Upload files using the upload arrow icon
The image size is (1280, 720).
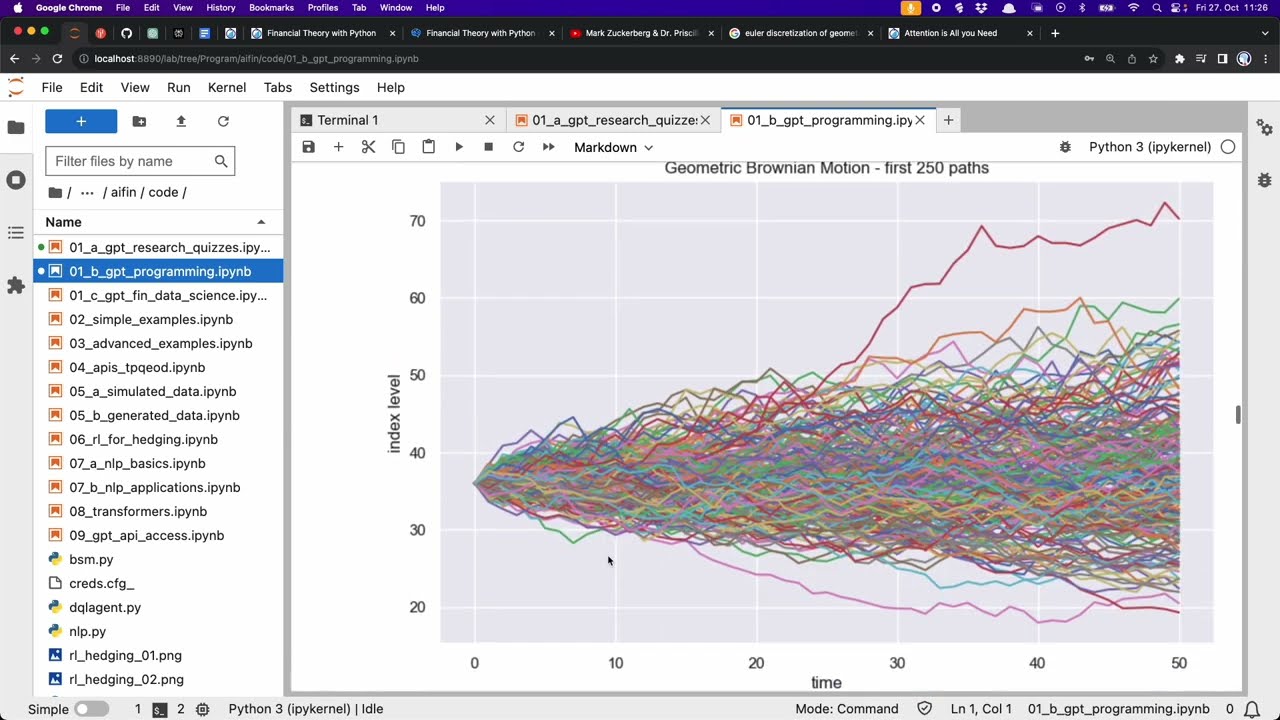pyautogui.click(x=181, y=121)
